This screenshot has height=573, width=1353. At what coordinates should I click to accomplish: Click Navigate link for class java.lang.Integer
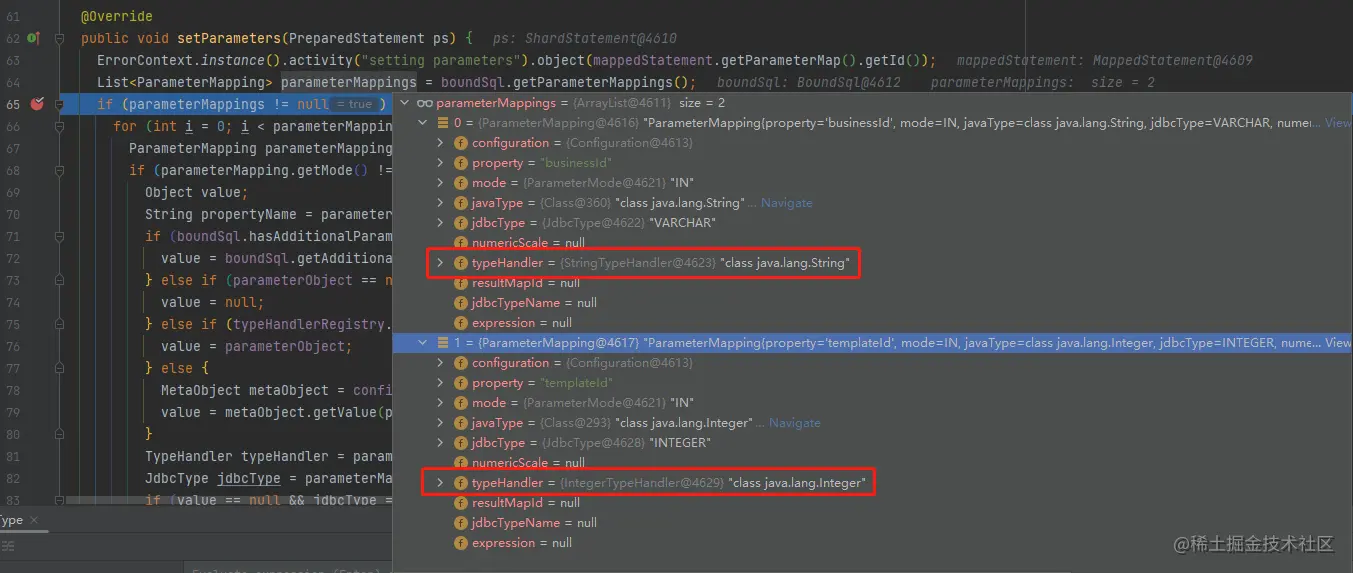pyautogui.click(x=794, y=423)
